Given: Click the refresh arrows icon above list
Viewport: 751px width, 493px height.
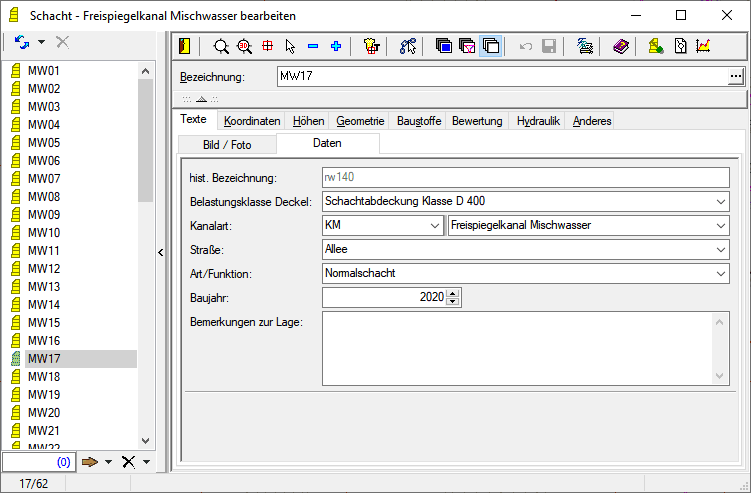Looking at the screenshot, I should tap(22, 42).
